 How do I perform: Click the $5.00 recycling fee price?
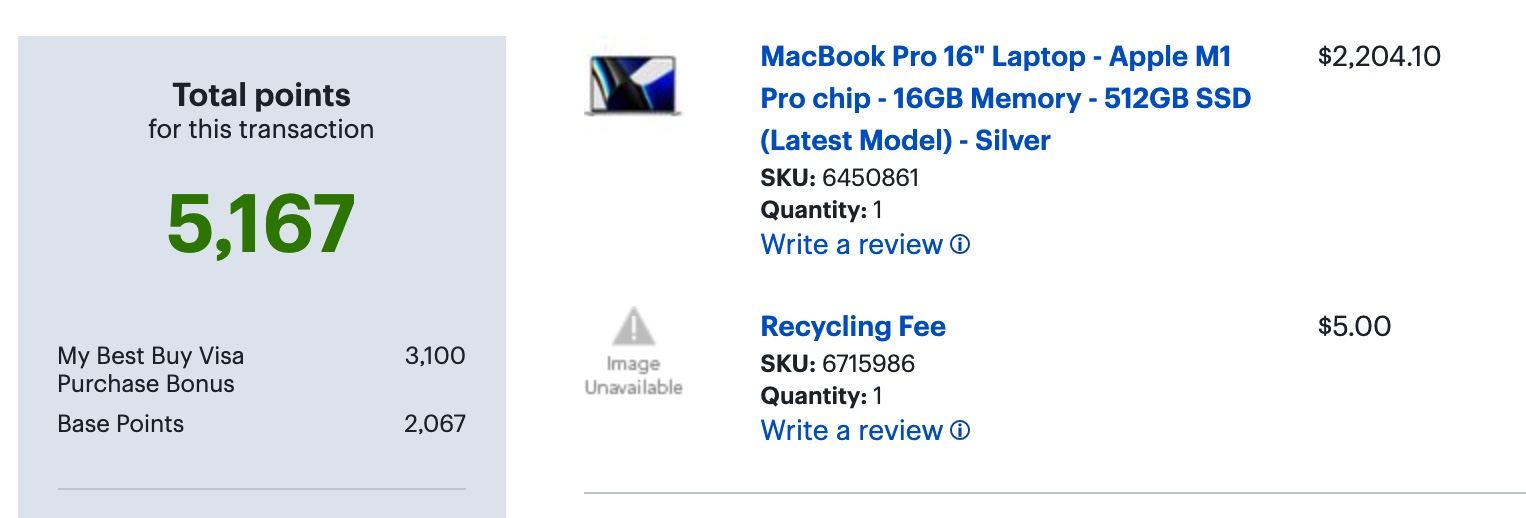1354,327
